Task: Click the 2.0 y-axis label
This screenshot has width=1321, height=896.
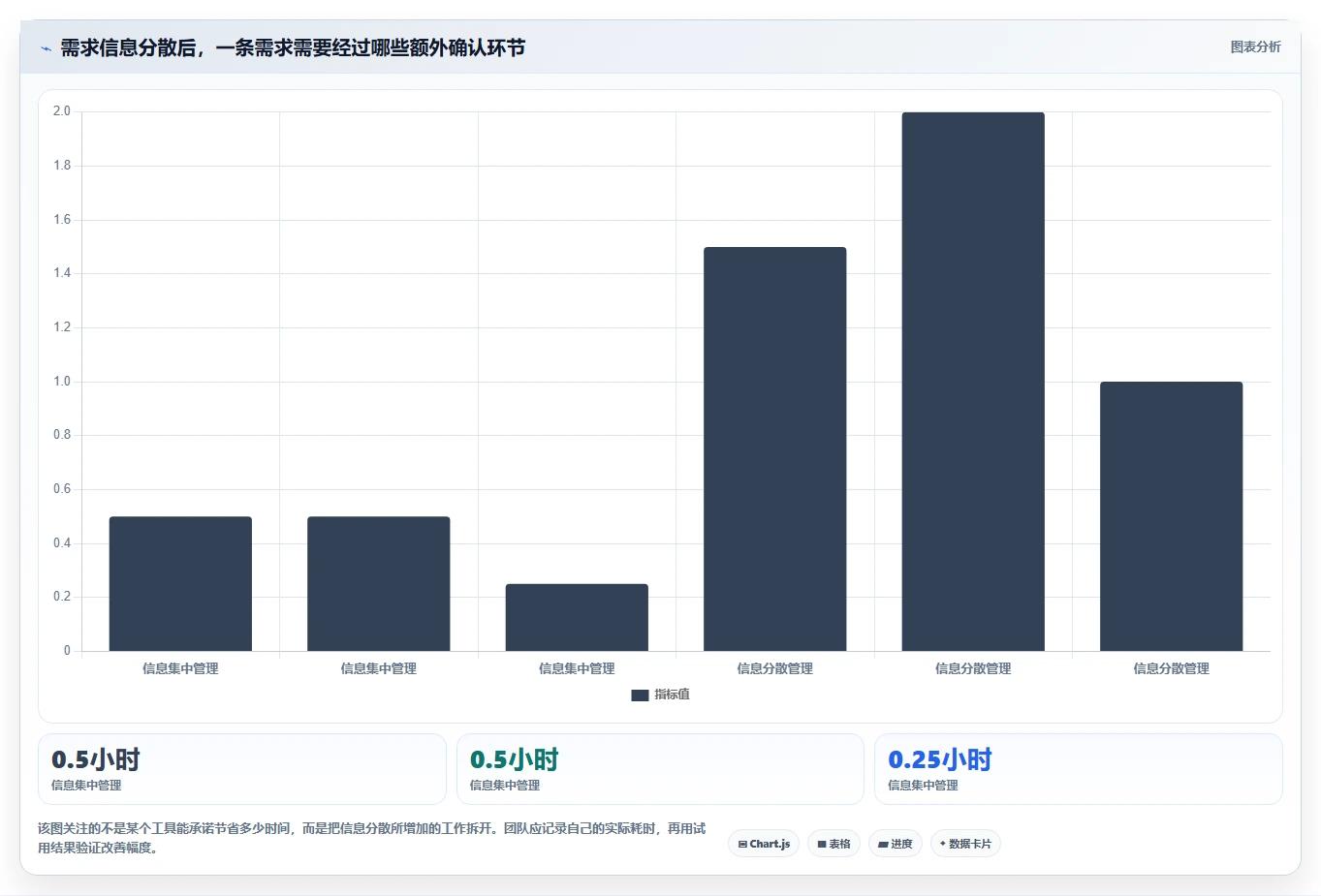Action: point(62,111)
